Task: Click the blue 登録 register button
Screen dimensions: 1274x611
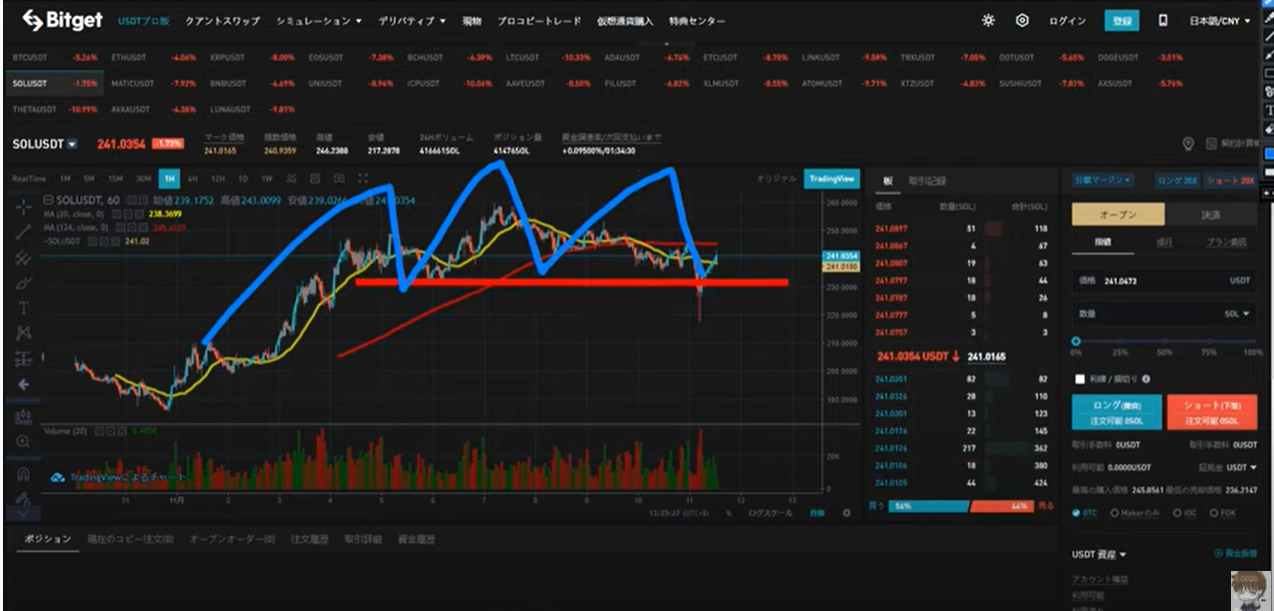Action: pyautogui.click(x=1121, y=20)
